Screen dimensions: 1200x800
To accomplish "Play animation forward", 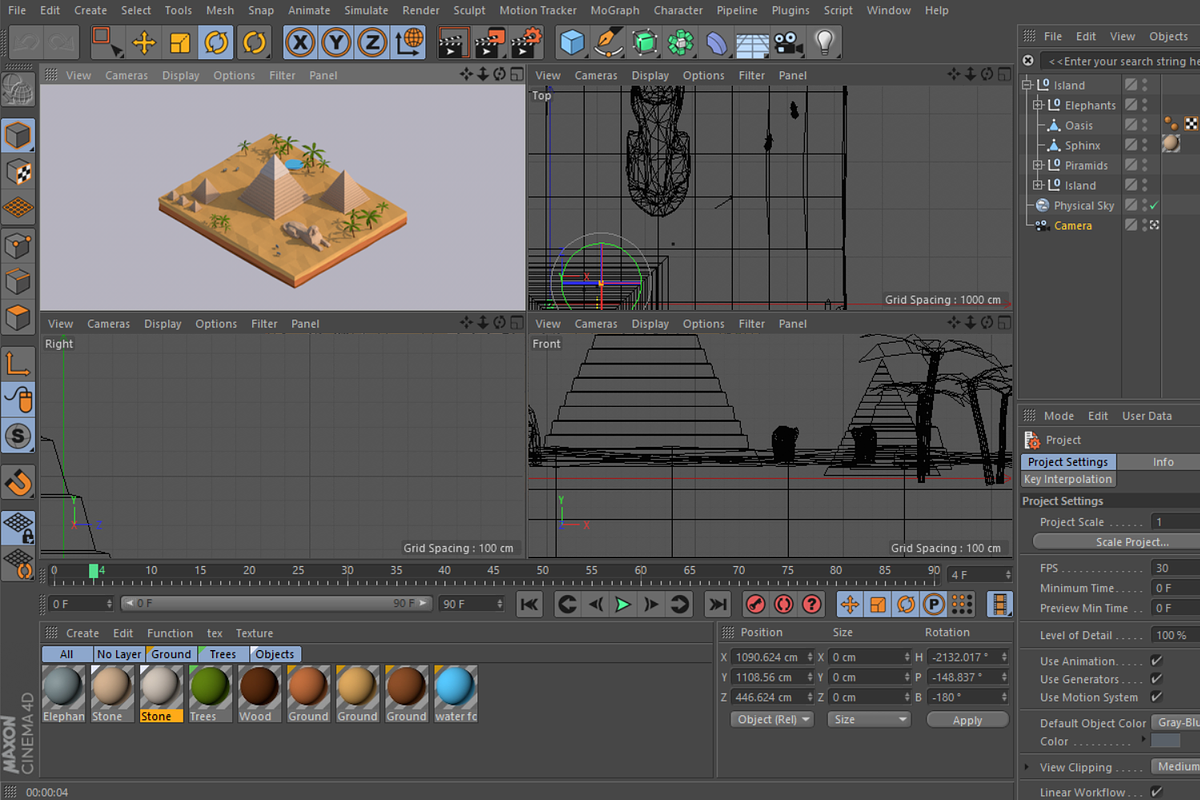I will pos(623,604).
